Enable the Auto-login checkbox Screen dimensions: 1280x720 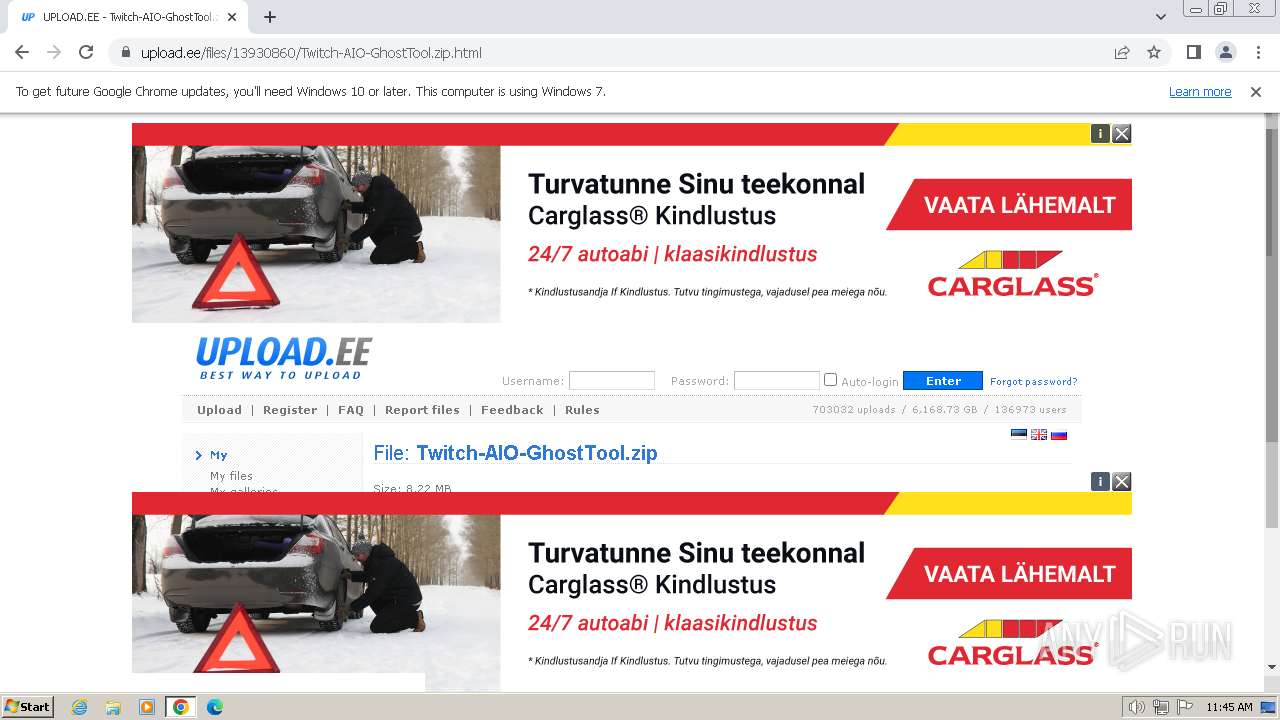[830, 380]
